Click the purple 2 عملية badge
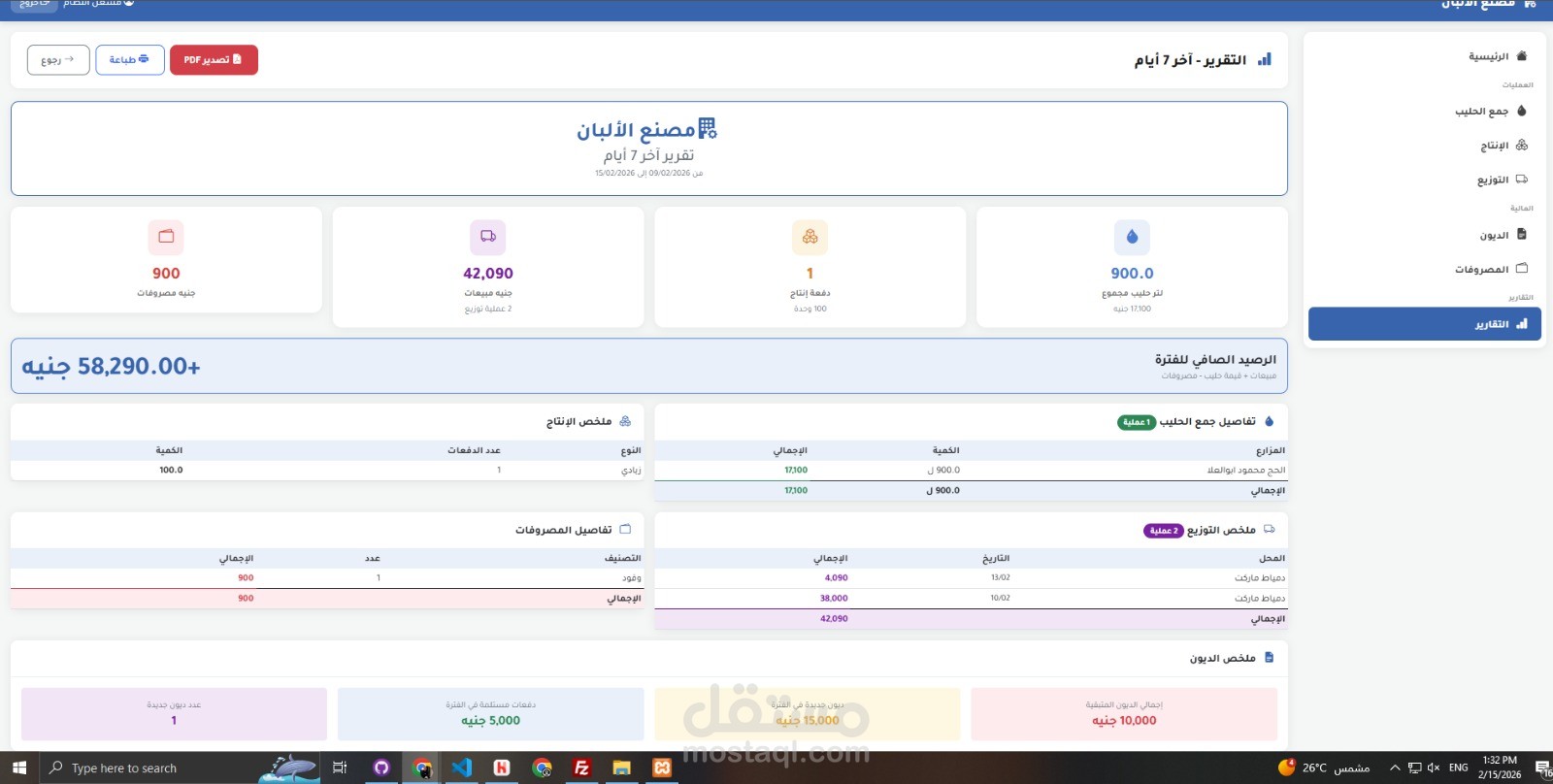 click(x=1163, y=531)
